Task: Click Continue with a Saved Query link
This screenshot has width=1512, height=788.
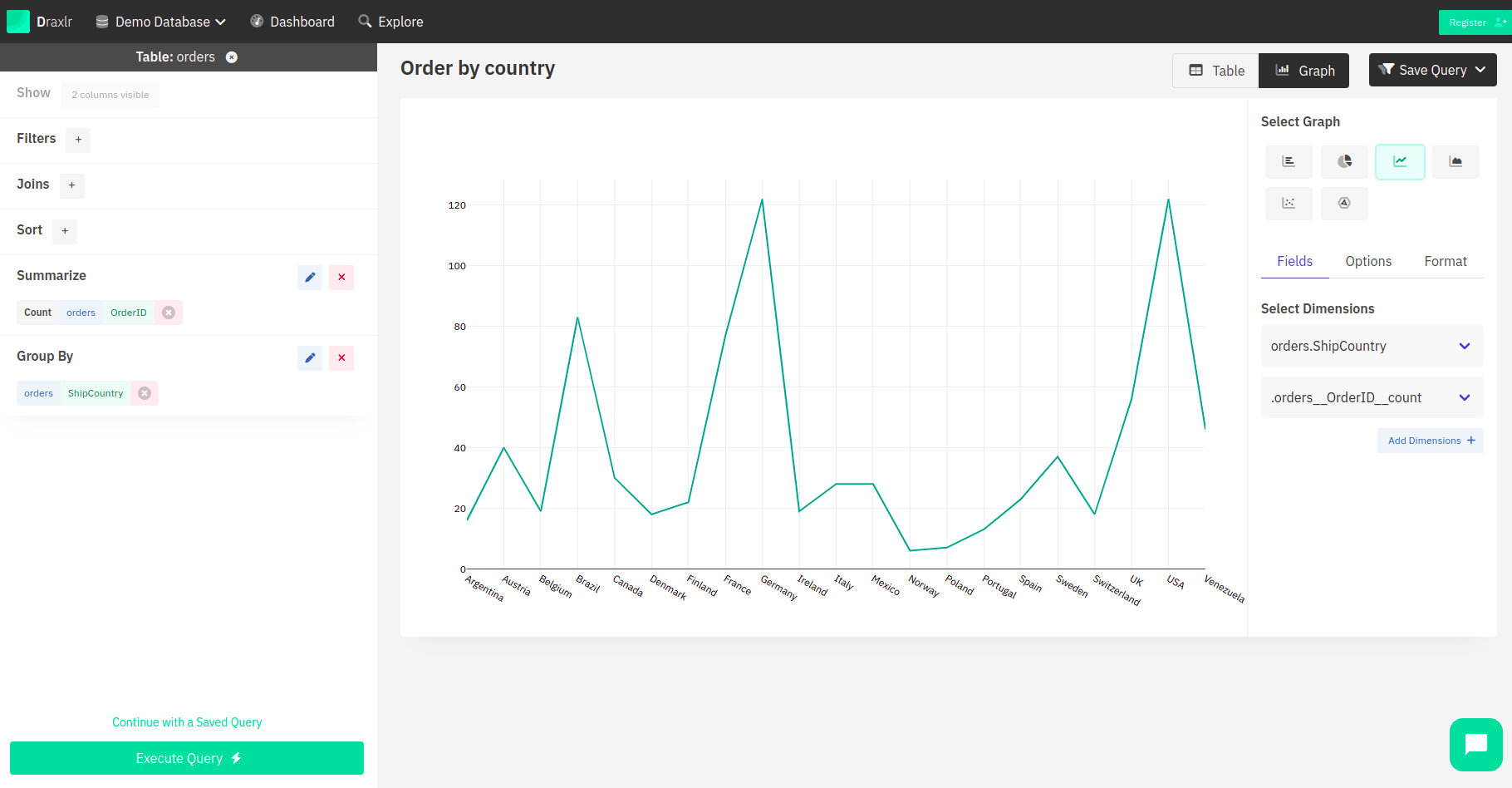Action: pos(187,722)
